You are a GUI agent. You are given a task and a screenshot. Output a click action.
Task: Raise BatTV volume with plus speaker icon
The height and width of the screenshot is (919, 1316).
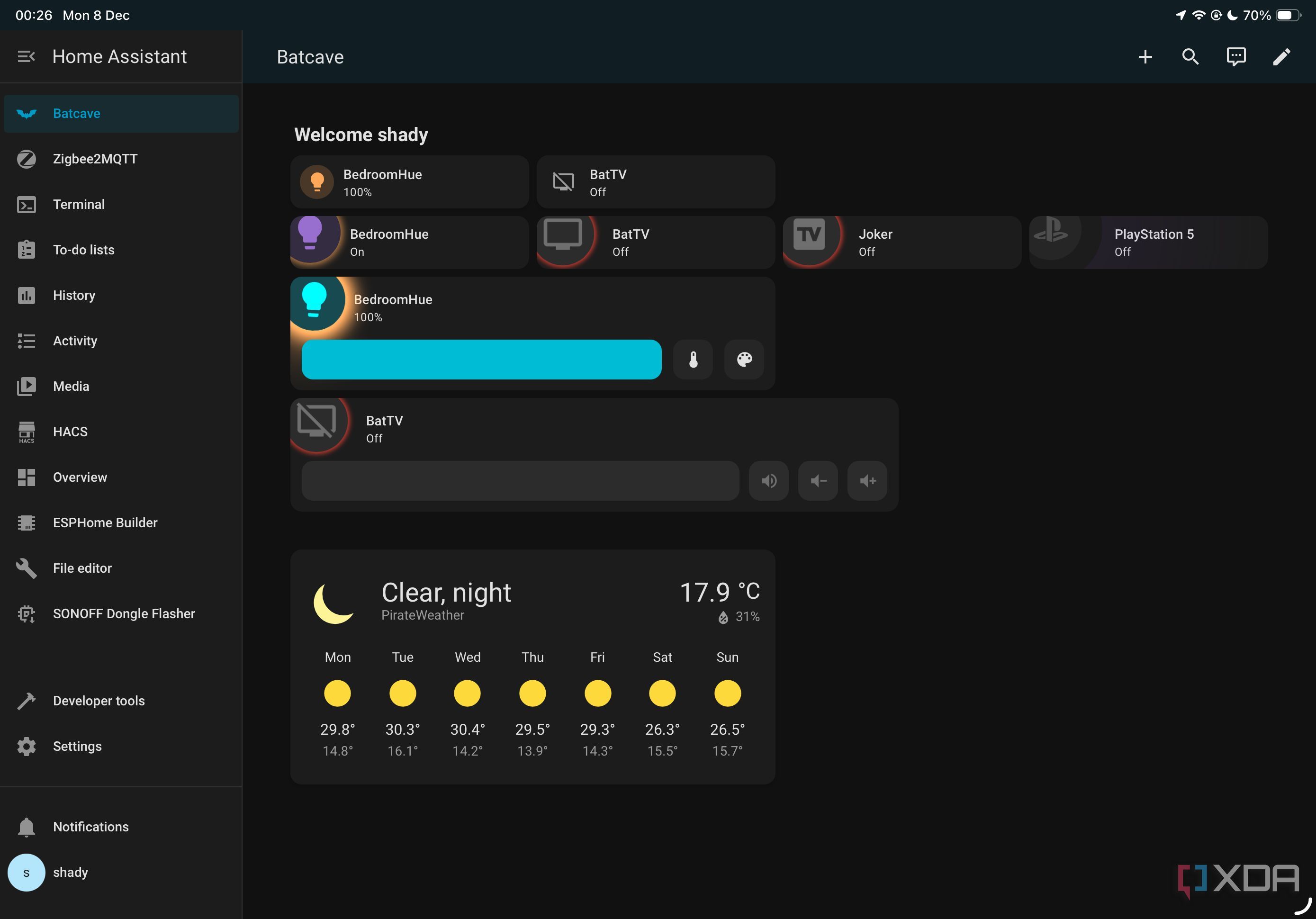867,480
